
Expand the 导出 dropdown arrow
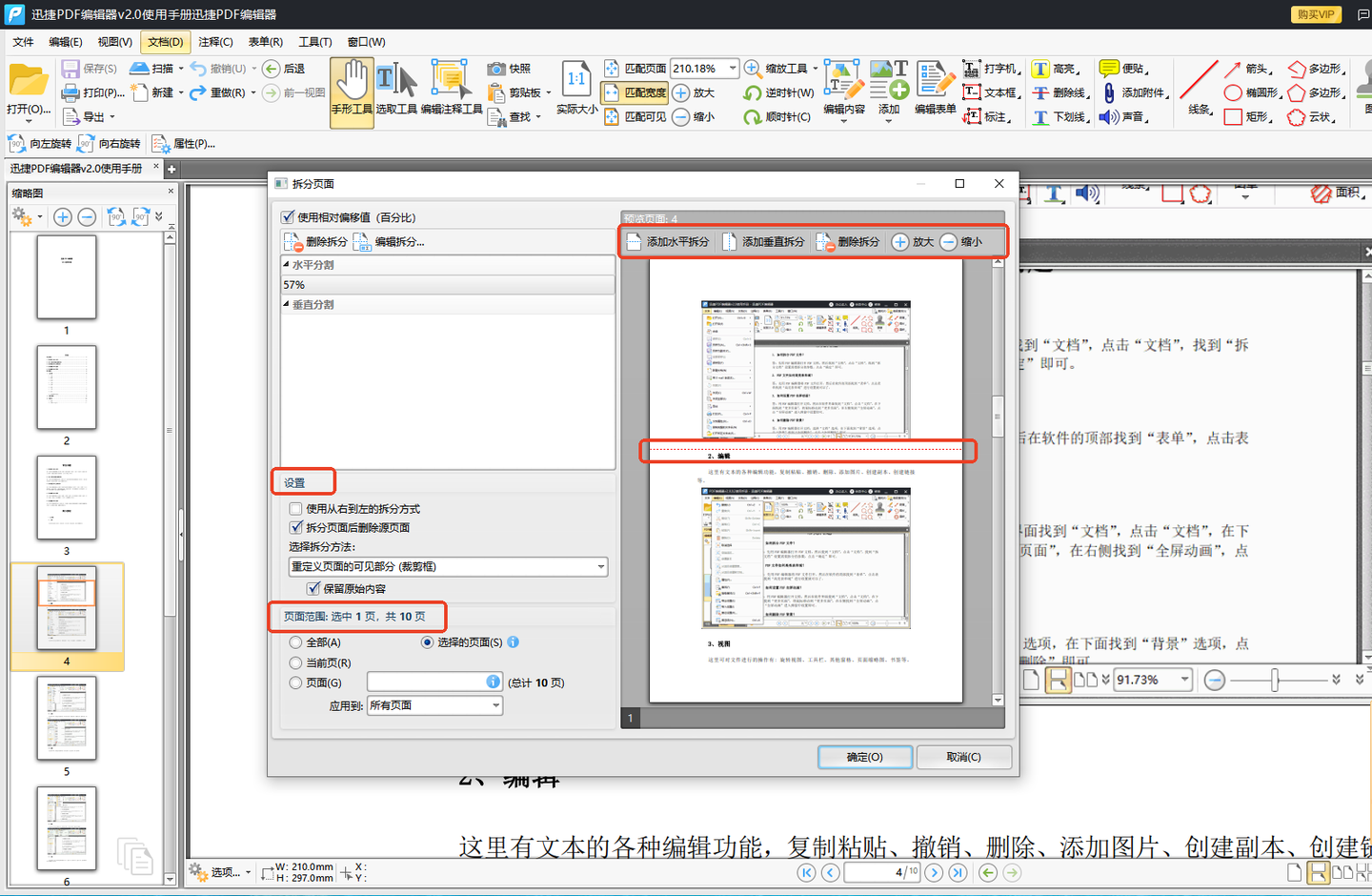112,116
